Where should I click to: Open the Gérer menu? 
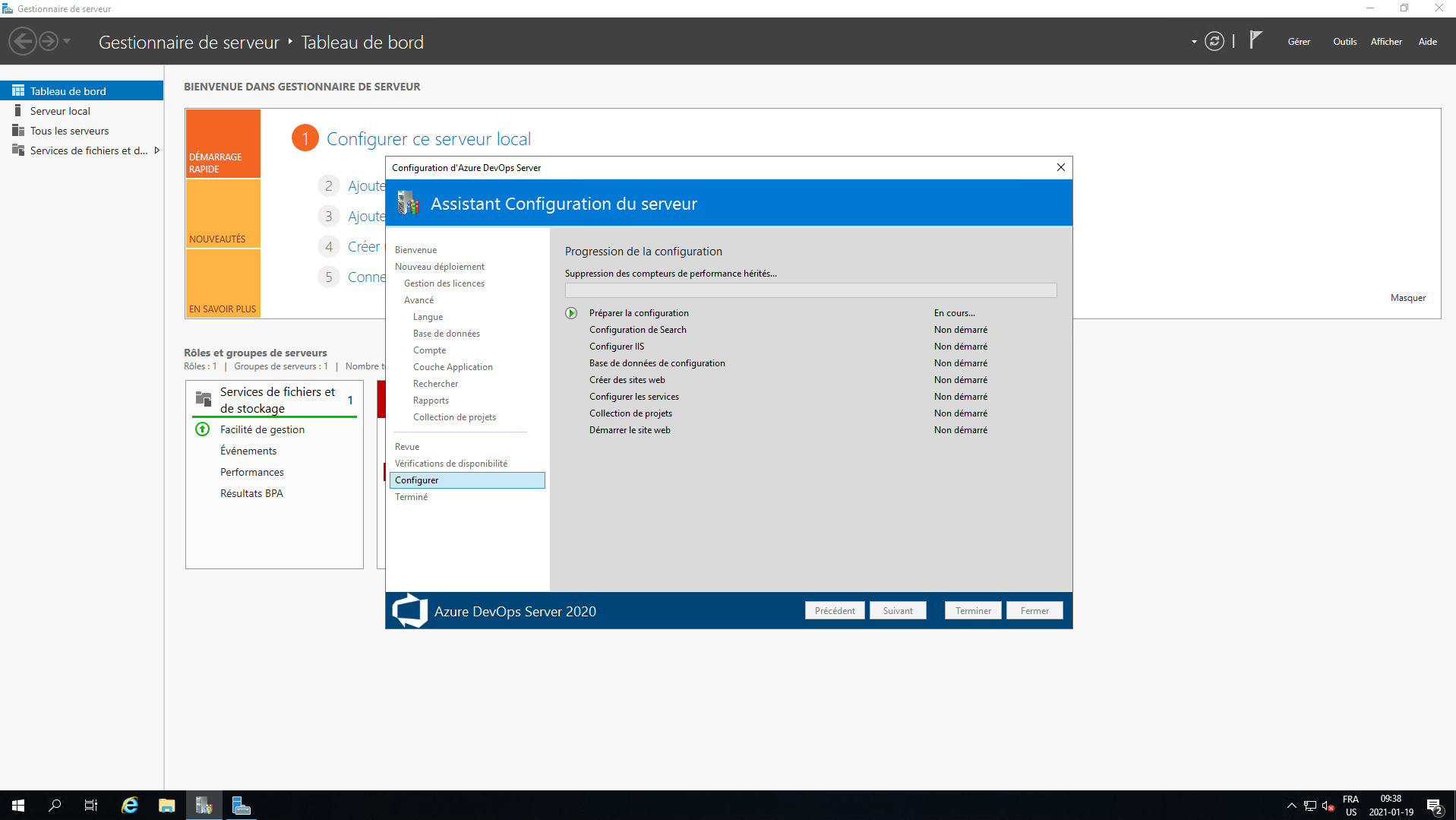1298,42
